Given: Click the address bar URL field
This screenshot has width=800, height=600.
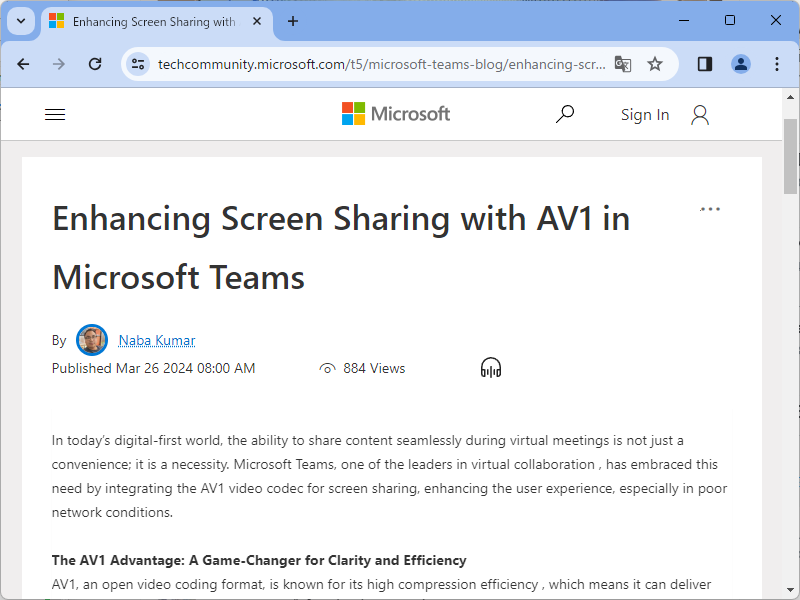Looking at the screenshot, I should click(380, 64).
